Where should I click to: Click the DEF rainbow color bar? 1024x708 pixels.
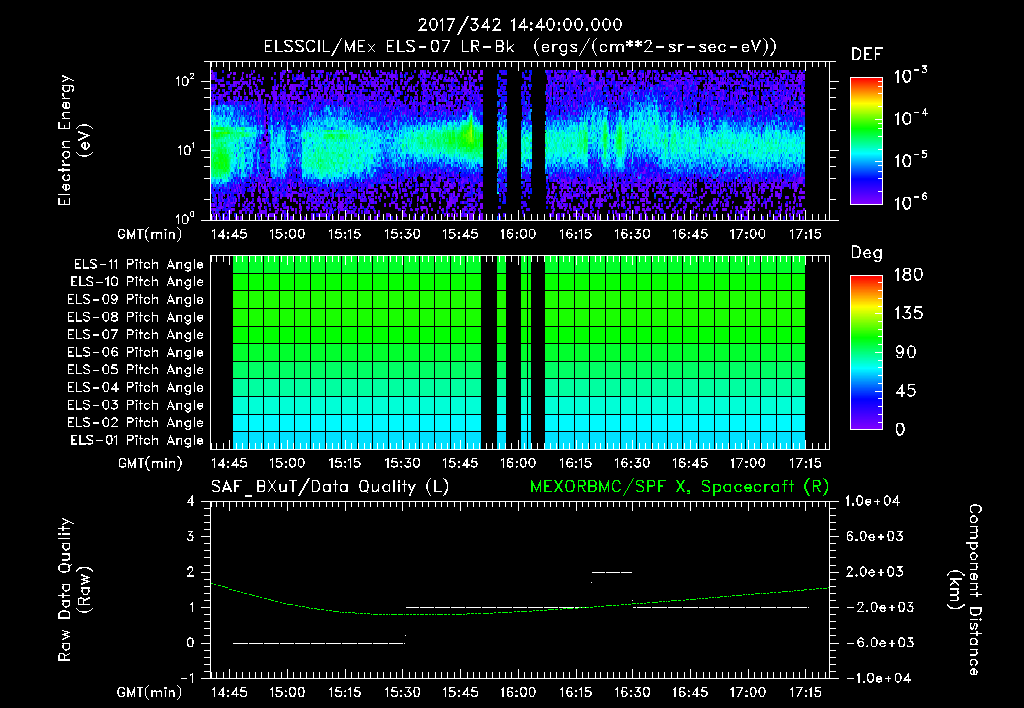865,141
